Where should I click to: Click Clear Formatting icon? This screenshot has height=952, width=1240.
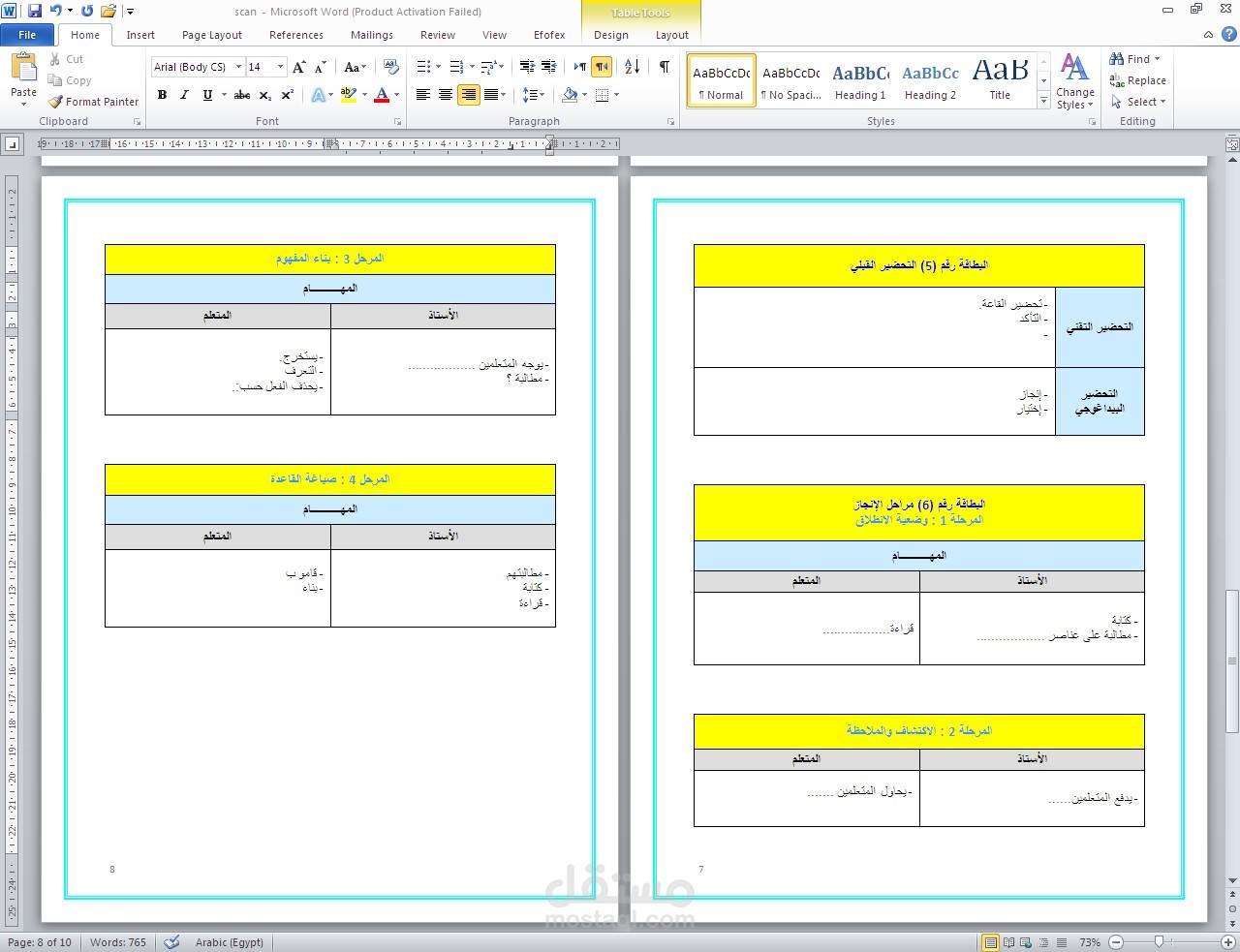(x=391, y=67)
